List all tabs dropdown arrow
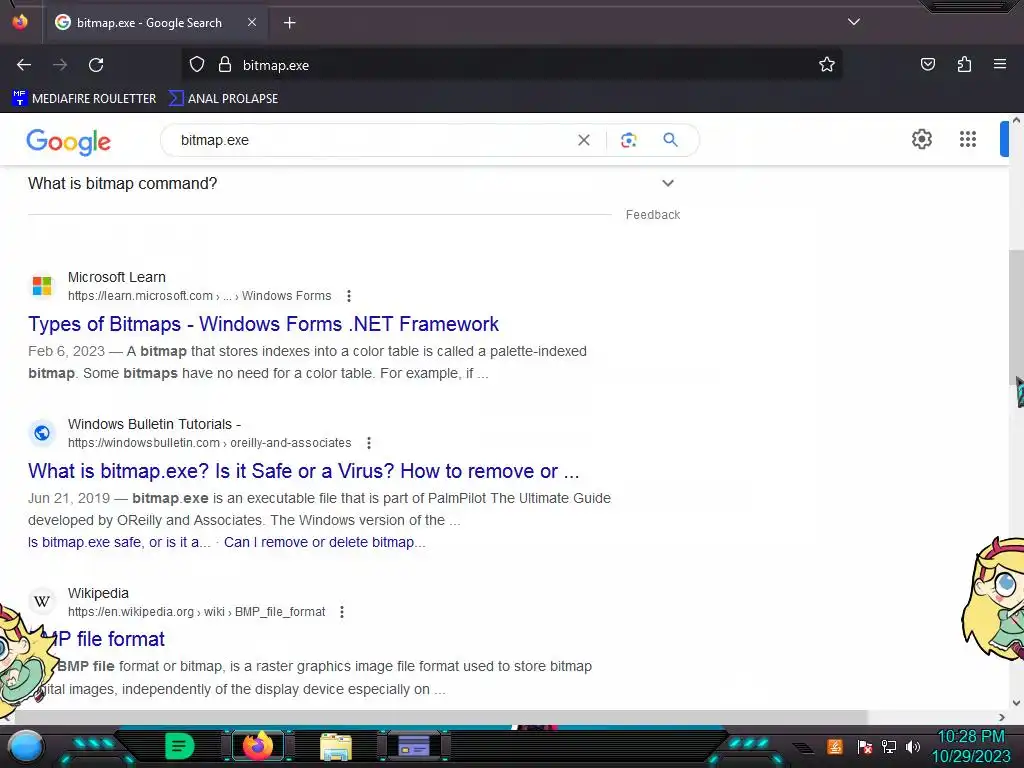Viewport: 1024px width, 768px height. (x=854, y=22)
